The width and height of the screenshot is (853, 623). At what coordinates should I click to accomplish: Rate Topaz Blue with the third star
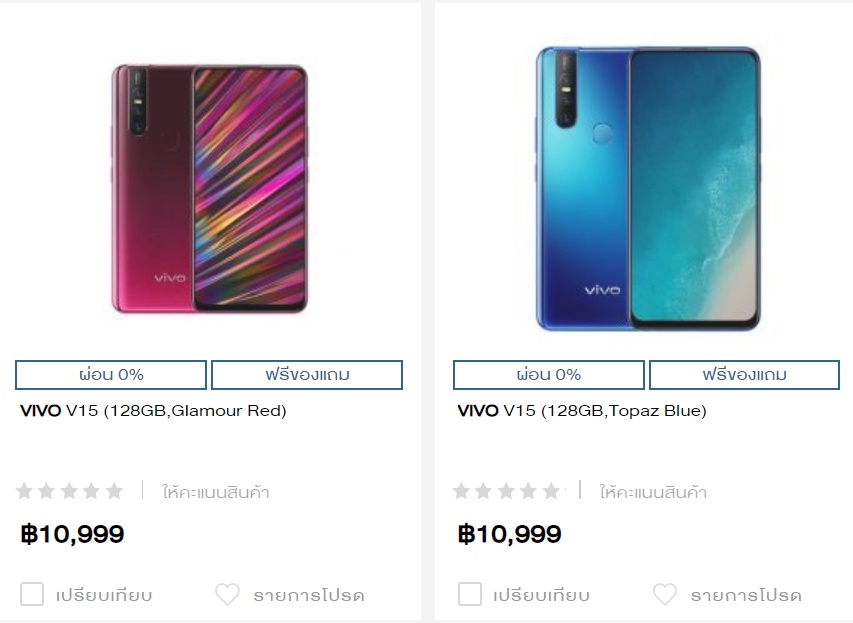point(506,491)
